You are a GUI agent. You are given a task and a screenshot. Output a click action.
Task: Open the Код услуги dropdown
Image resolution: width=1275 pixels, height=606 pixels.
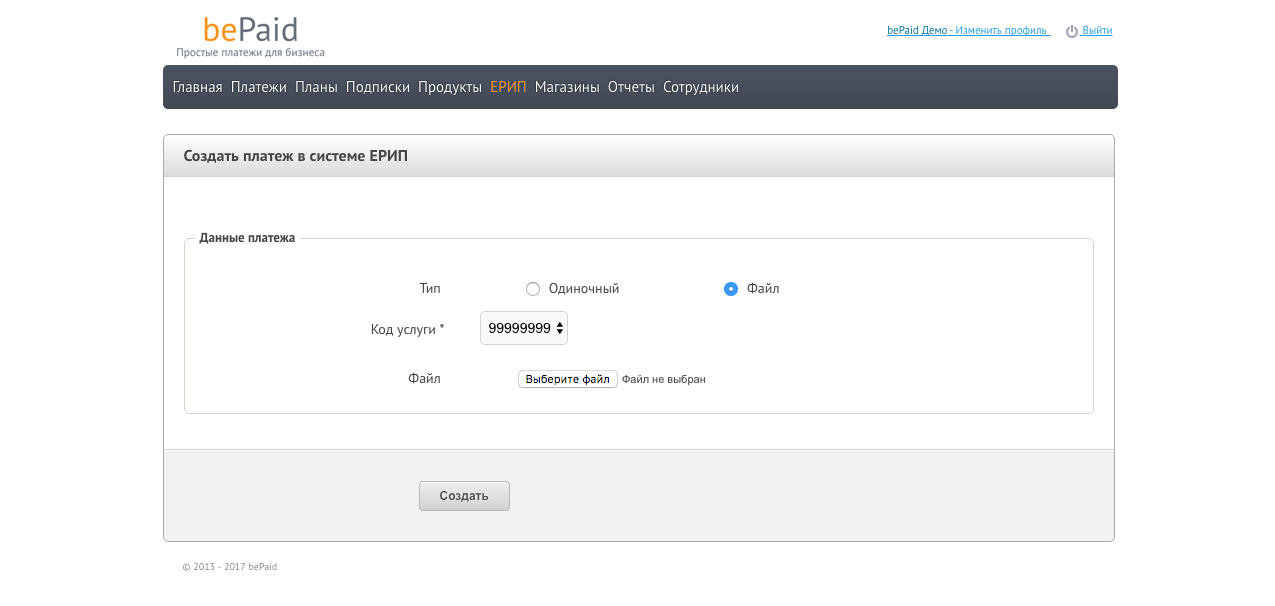coord(524,328)
